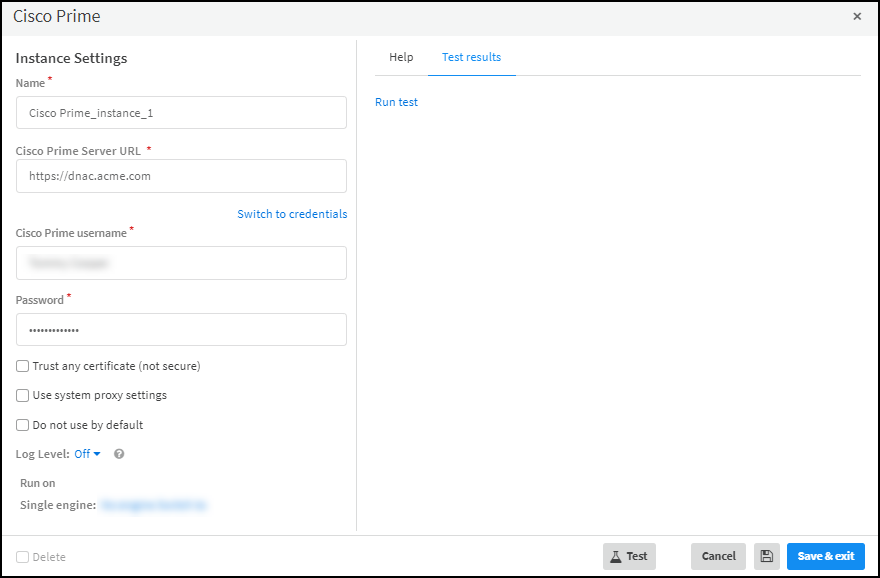Close the Cisco Prime dialog
This screenshot has height=578, width=880.
(x=857, y=17)
